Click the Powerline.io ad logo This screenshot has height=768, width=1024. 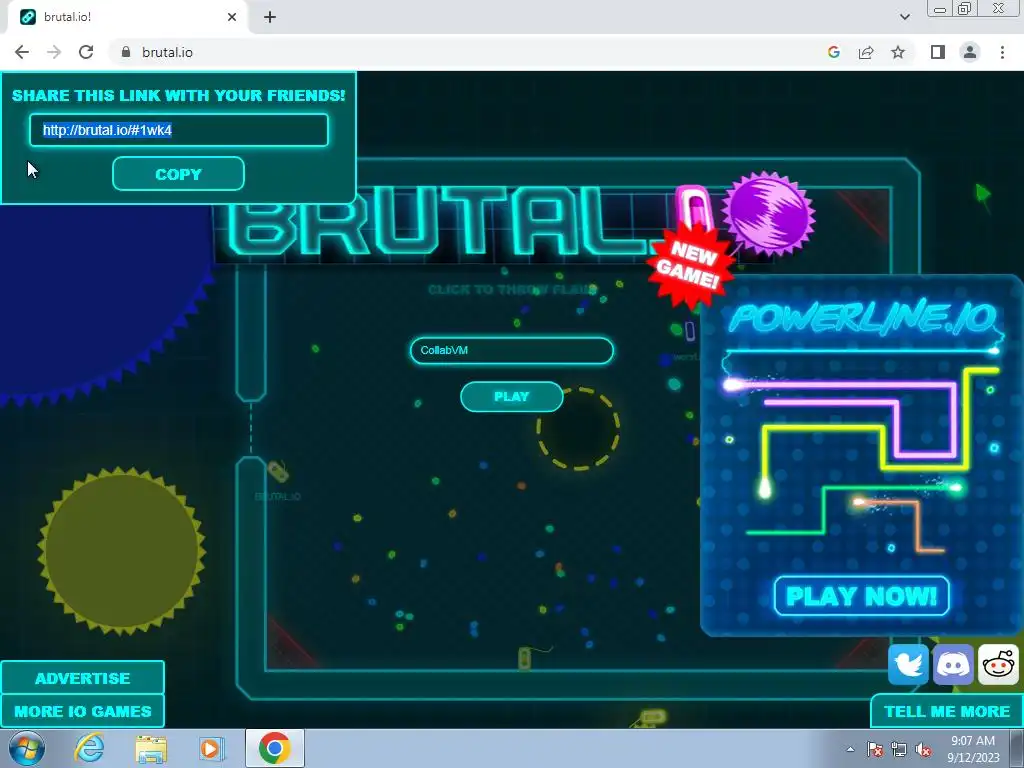coord(863,319)
